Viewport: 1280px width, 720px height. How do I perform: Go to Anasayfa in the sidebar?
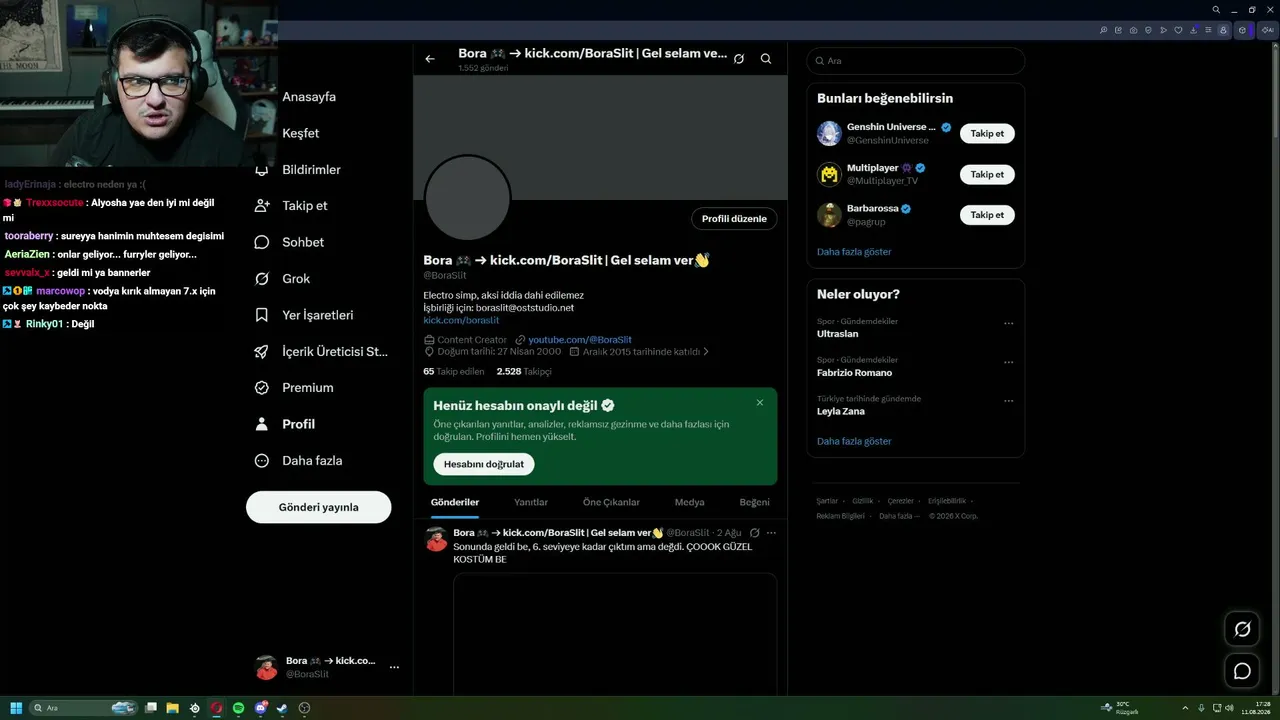pyautogui.click(x=309, y=97)
